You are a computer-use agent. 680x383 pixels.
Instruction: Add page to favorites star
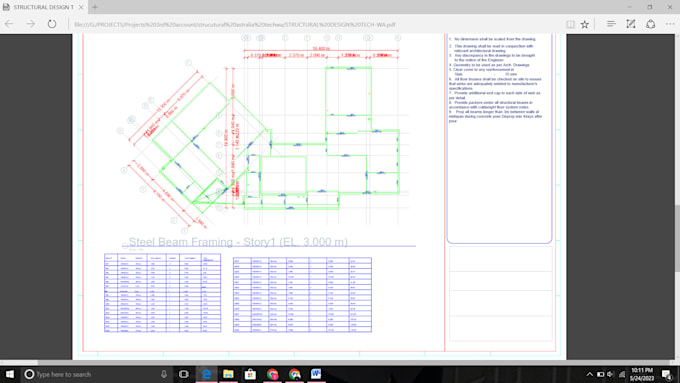(x=585, y=25)
